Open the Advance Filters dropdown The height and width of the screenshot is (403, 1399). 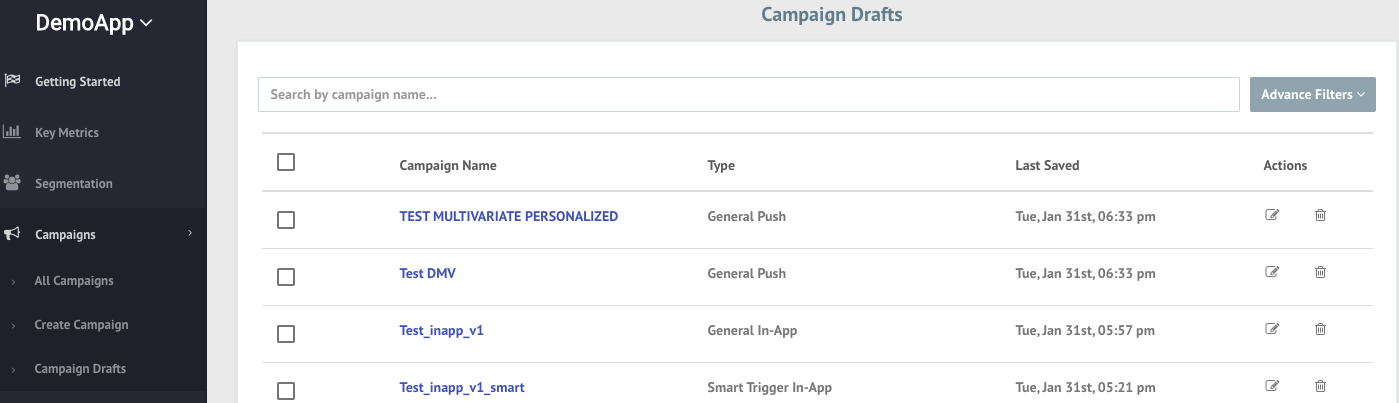coord(1313,94)
